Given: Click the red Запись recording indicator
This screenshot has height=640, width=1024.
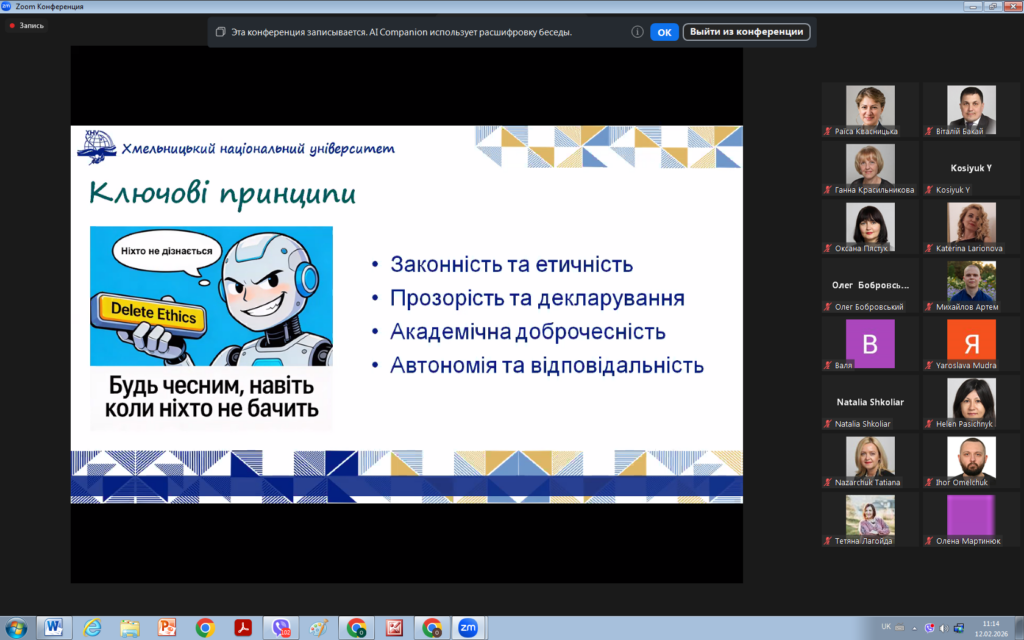Looking at the screenshot, I should tap(26, 25).
